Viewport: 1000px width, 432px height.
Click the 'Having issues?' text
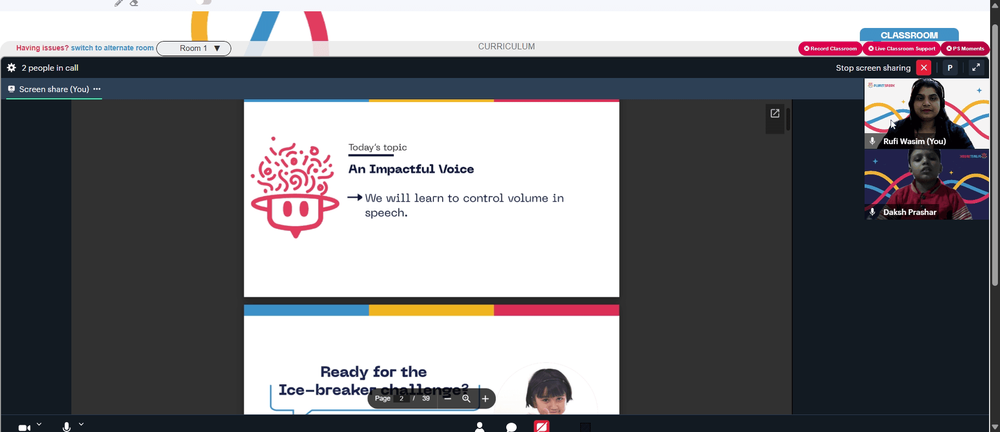pyautogui.click(x=42, y=48)
